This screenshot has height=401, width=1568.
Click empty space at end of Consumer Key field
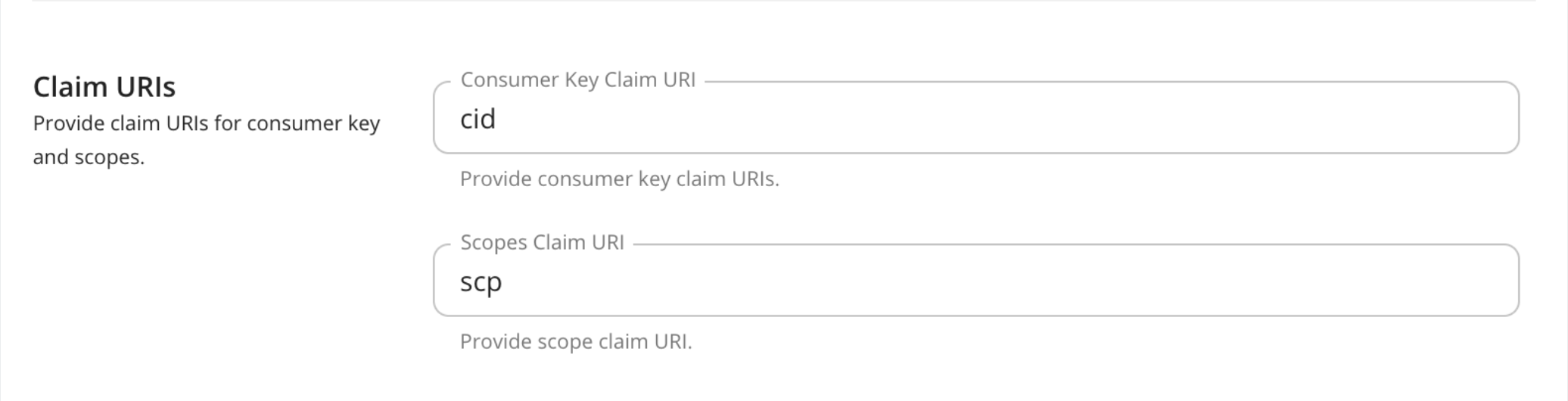coord(1438,119)
